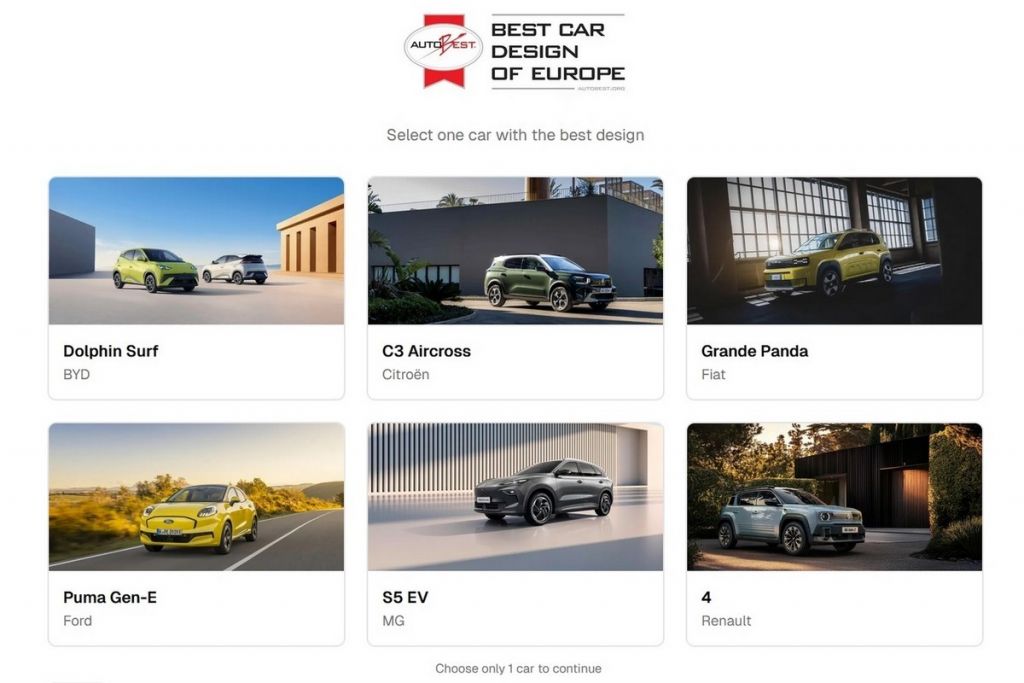
Task: Choose the Fiat Grande Panda photo
Action: [x=834, y=251]
